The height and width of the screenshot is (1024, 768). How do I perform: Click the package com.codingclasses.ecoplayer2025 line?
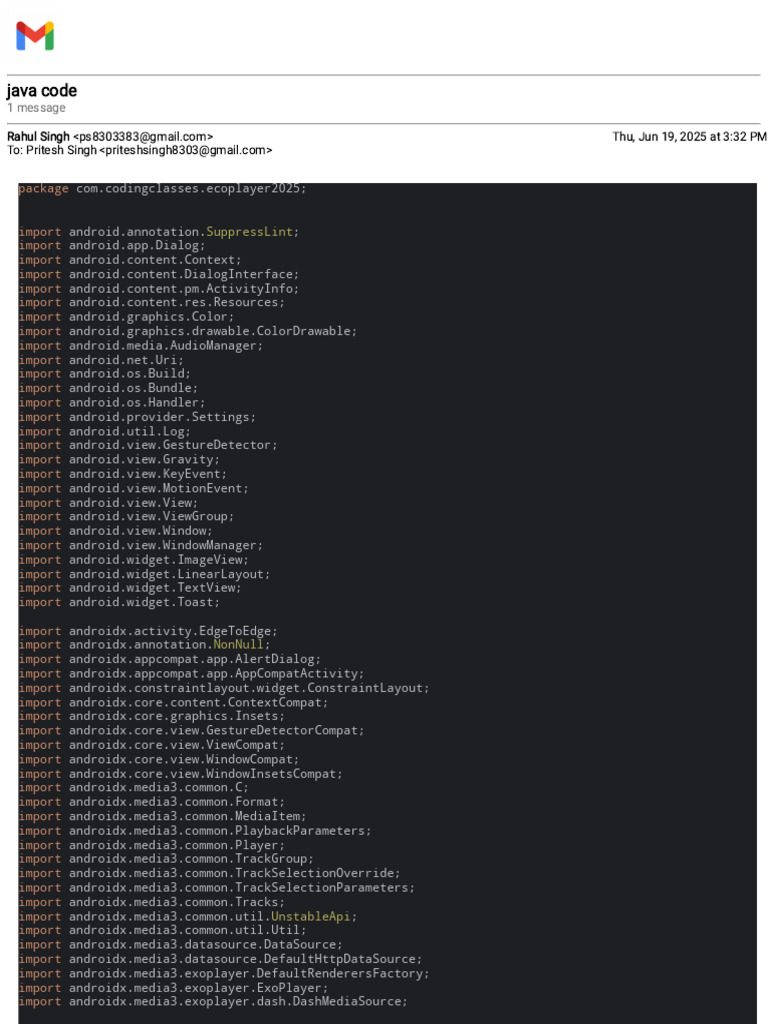pyautogui.click(x=162, y=188)
